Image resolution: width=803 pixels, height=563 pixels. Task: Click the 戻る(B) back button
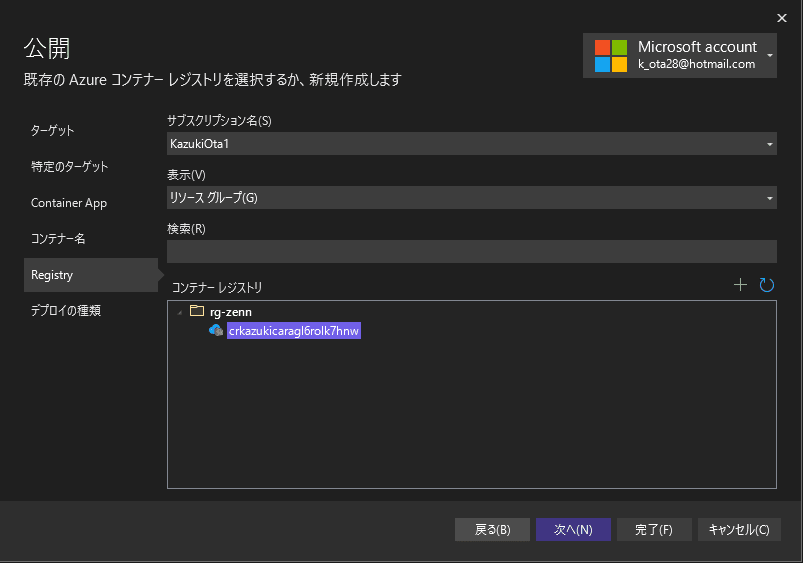492,529
